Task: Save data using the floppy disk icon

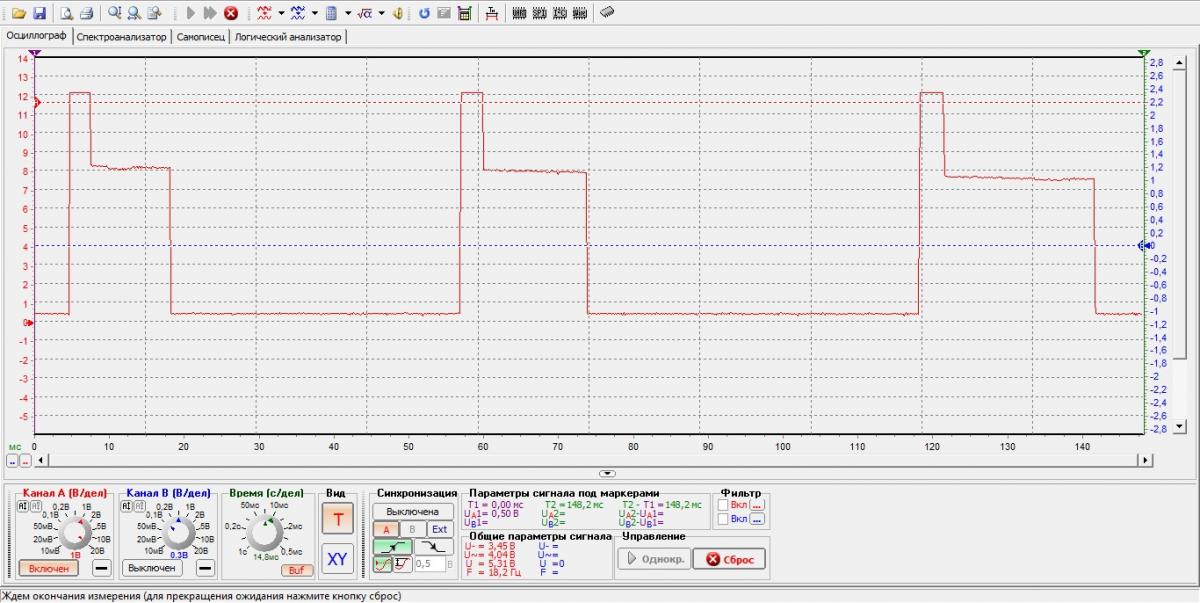Action: point(40,13)
